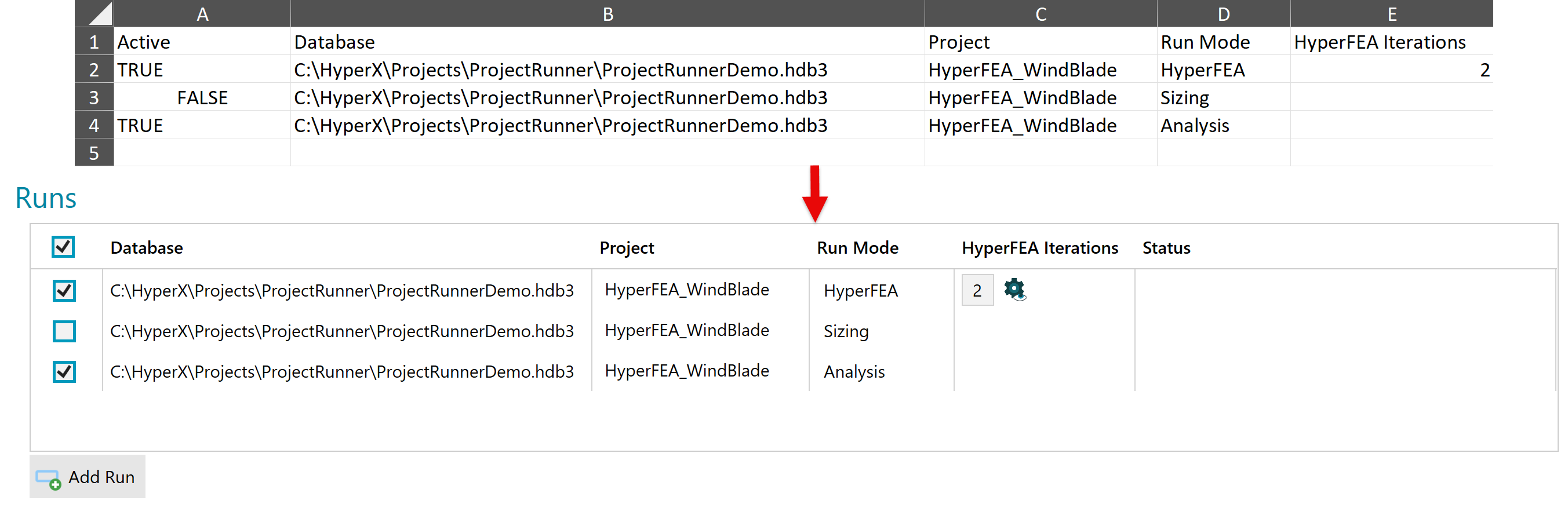
Task: Select HyperFEA_WindBlade cell in spreadsheet row 2
Action: [x=1041, y=70]
